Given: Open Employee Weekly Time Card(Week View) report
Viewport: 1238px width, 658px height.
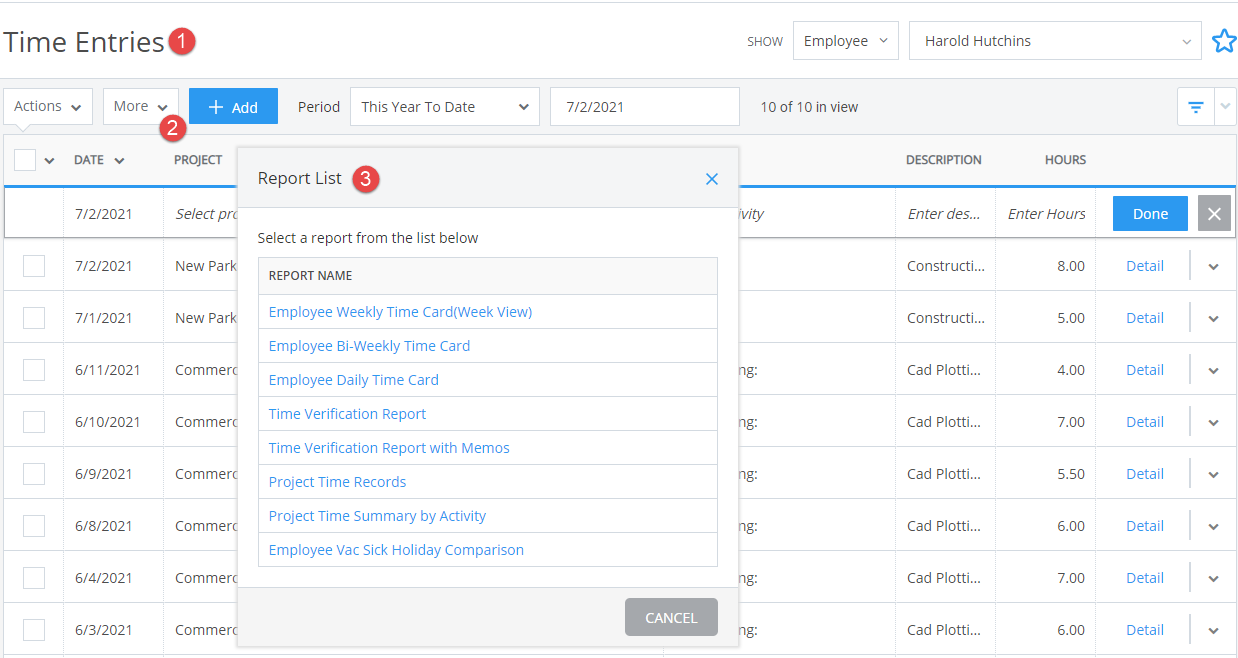Looking at the screenshot, I should [x=400, y=312].
